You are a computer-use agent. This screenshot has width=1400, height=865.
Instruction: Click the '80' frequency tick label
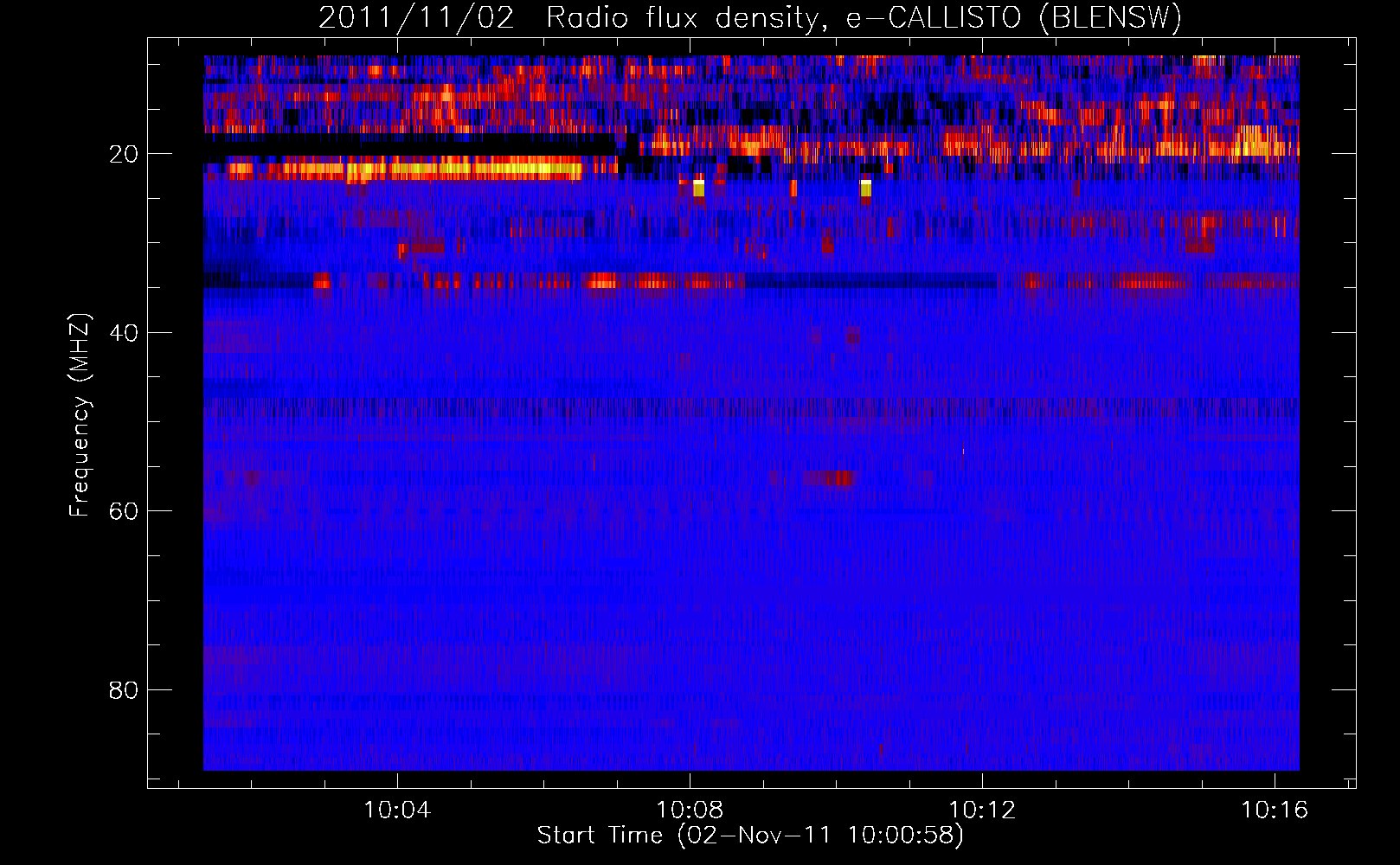124,690
